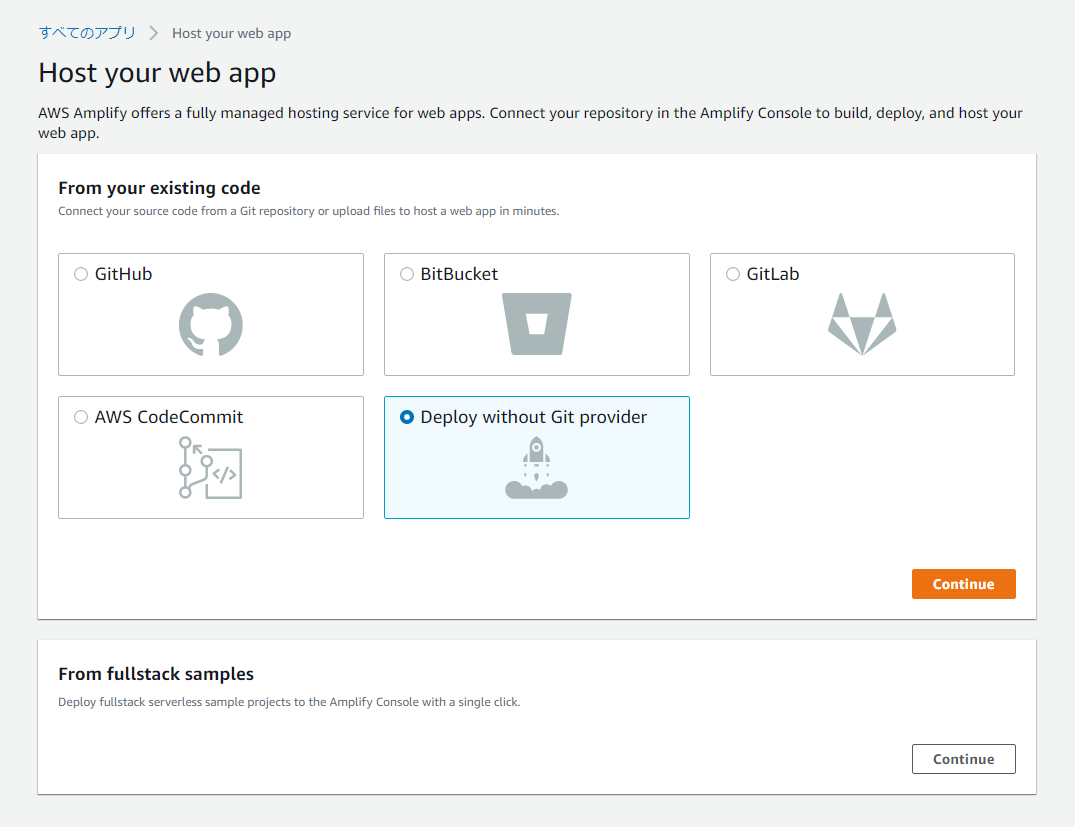Viewport: 1075px width, 827px height.
Task: Click the GitLab fox logo
Action: (862, 324)
